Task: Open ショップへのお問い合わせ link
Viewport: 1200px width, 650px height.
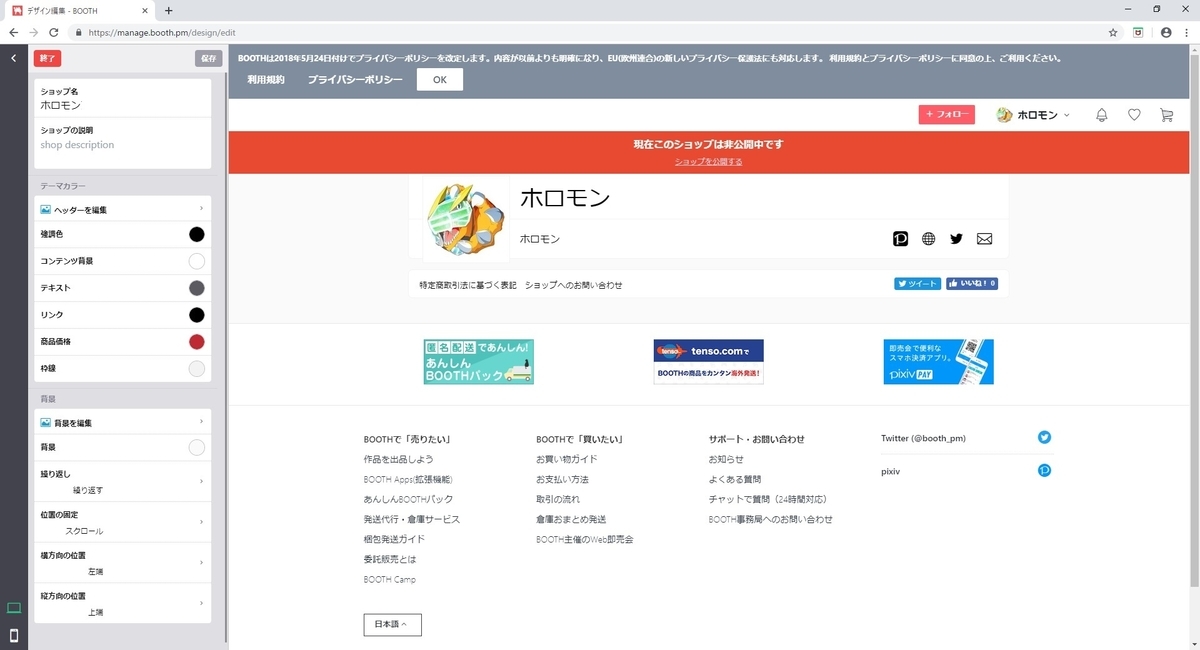Action: 573,285
